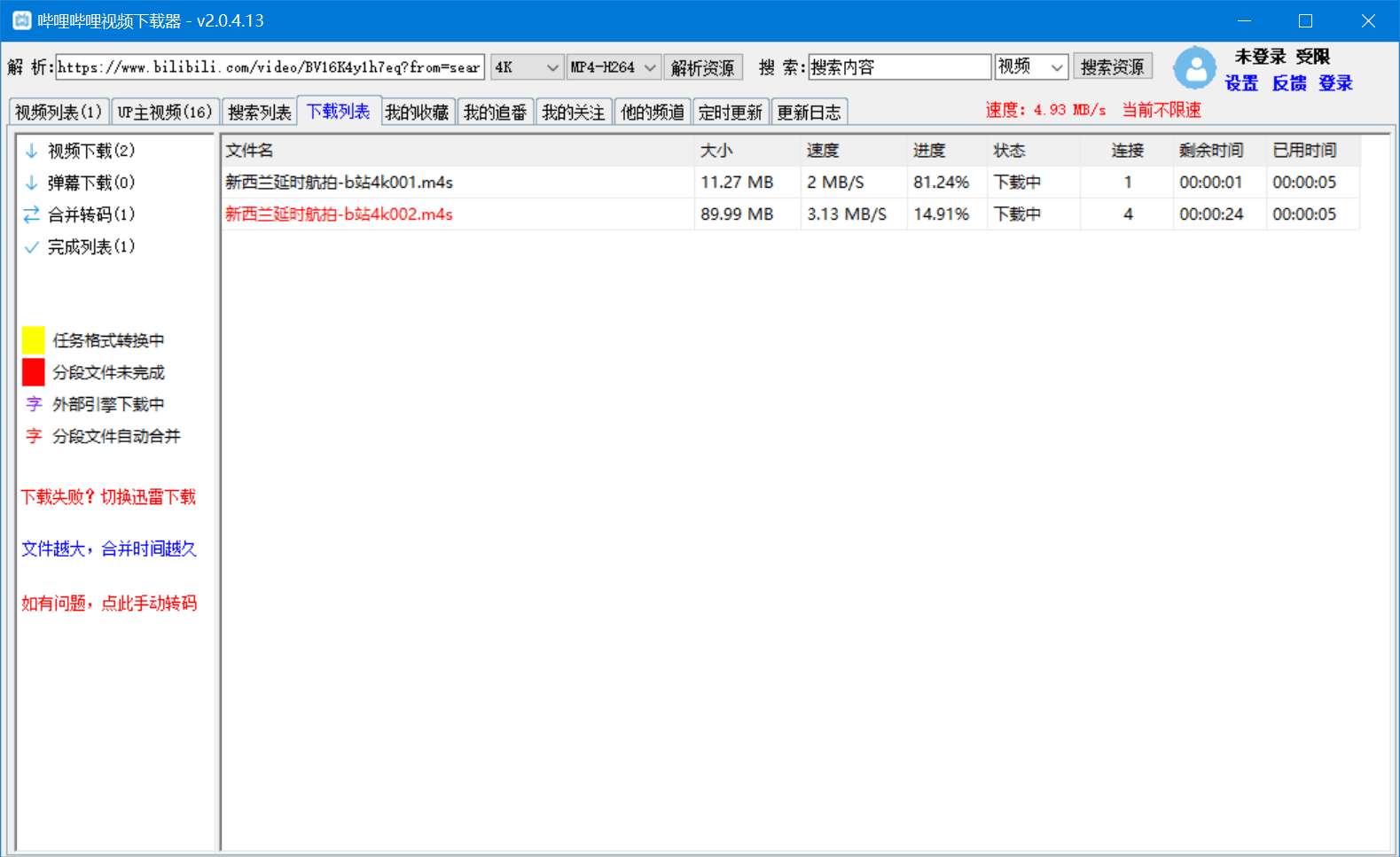Switch to the UP主视频(16) tab
1400x857 pixels.
pos(165,113)
